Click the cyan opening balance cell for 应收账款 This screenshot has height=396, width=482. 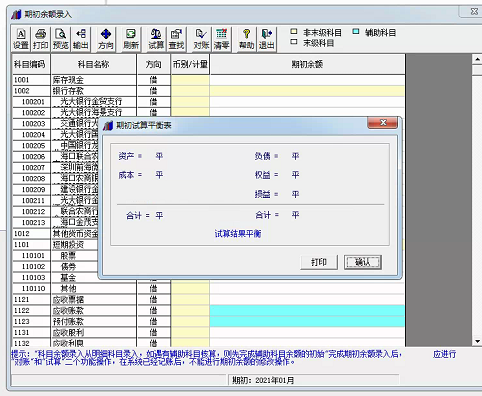point(307,310)
